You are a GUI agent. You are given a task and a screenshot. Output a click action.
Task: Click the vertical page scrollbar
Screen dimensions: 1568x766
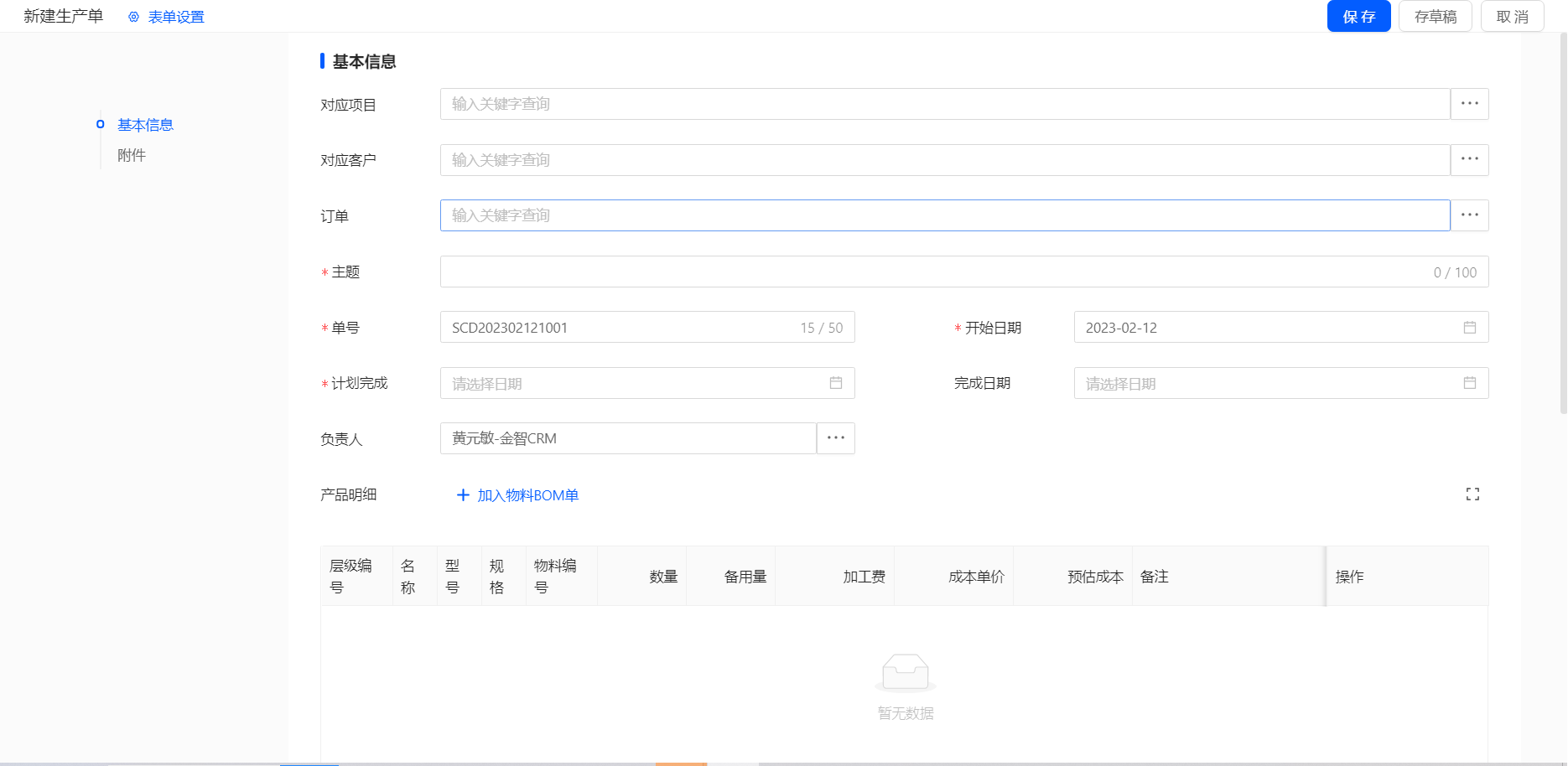coord(1563,224)
